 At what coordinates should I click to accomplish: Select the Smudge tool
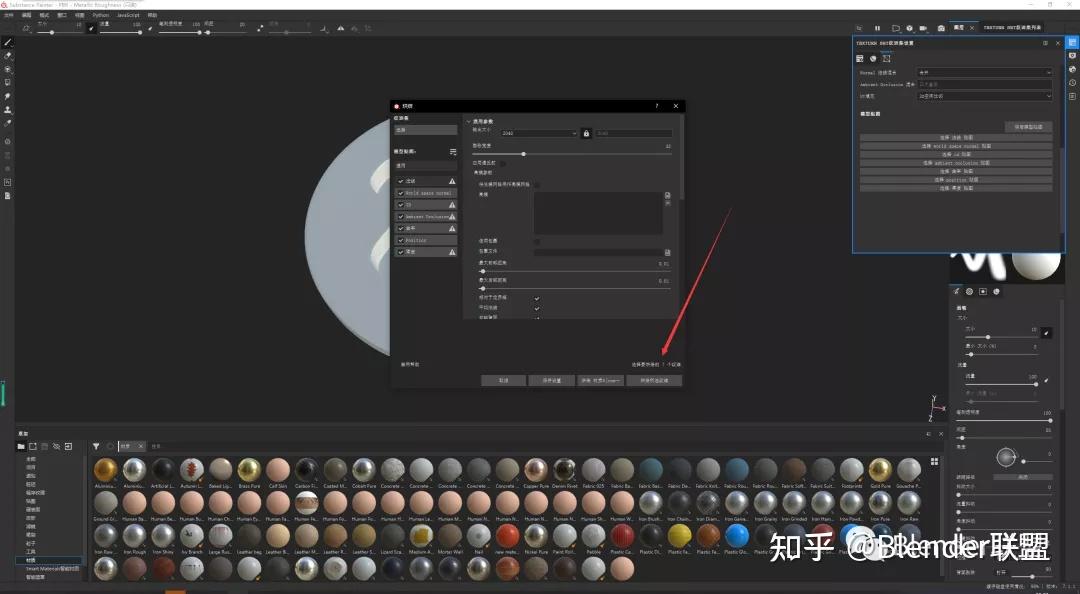[8, 96]
